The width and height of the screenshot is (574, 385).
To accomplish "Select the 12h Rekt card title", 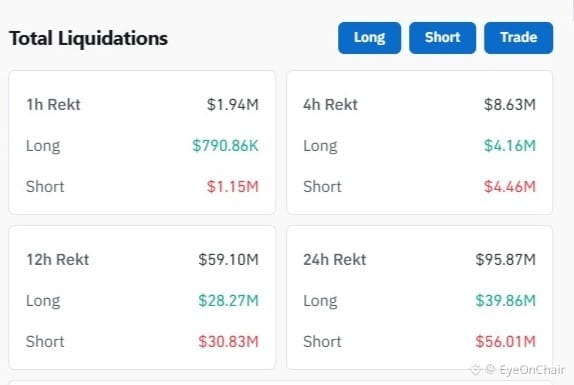I will point(57,260).
